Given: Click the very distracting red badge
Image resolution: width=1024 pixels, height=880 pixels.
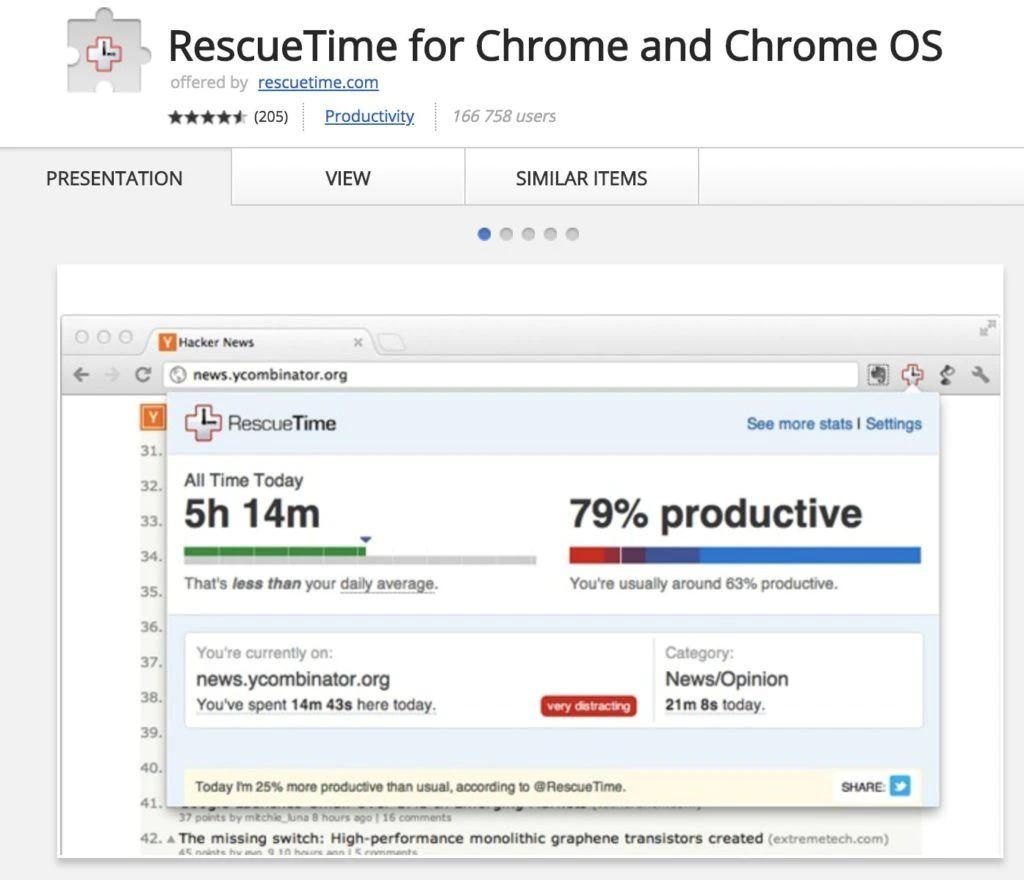Looking at the screenshot, I should point(588,705).
